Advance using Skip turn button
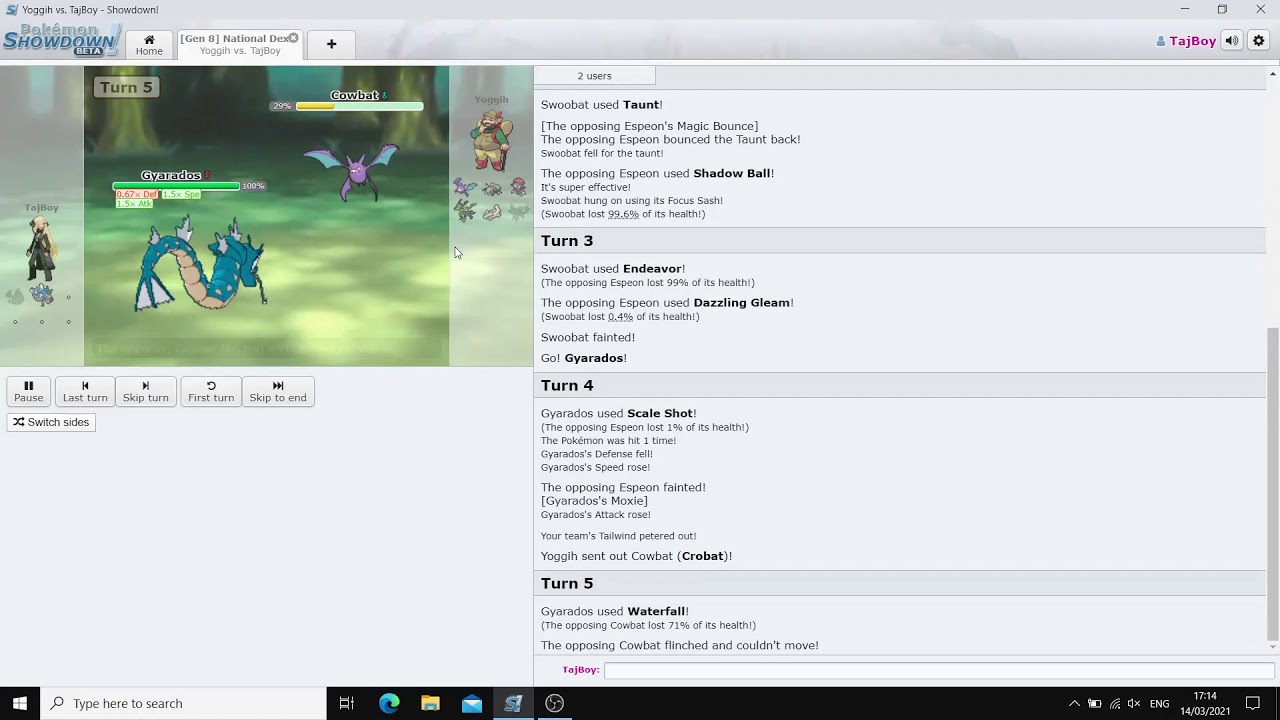This screenshot has width=1280, height=720. [145, 391]
